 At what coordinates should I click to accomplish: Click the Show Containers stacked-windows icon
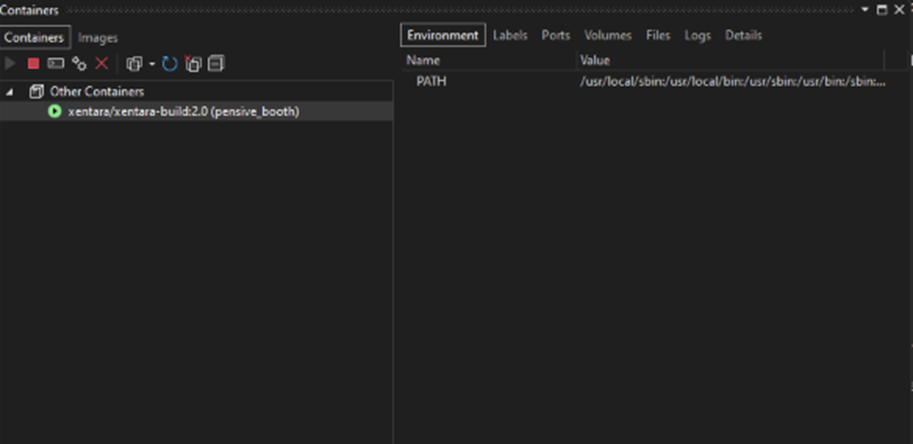click(134, 64)
